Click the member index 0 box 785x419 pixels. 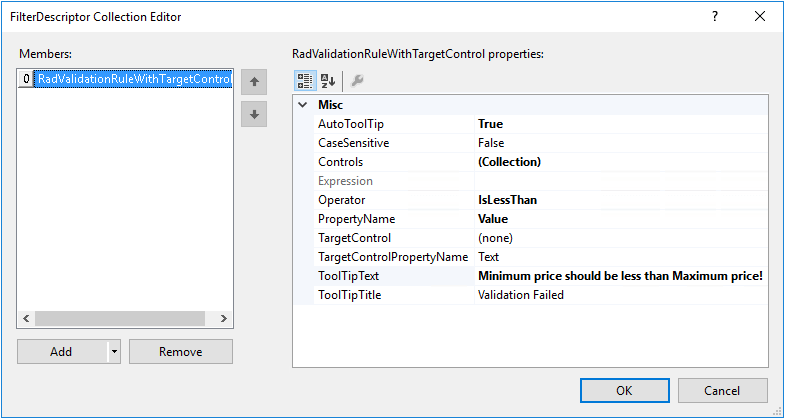[x=26, y=79]
